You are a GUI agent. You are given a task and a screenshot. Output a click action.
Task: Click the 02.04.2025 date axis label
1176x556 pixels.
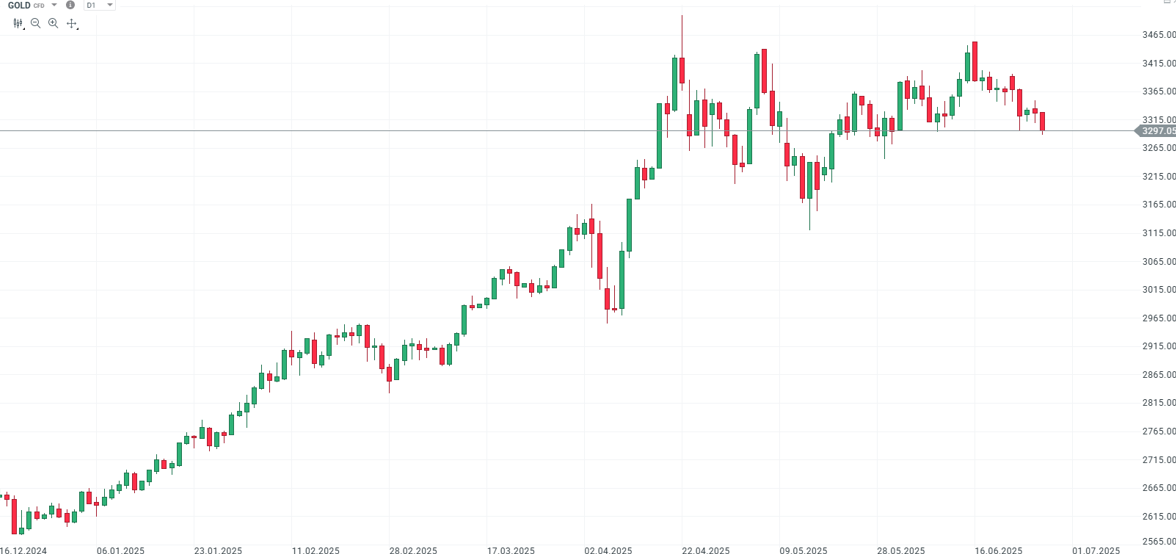click(x=608, y=550)
